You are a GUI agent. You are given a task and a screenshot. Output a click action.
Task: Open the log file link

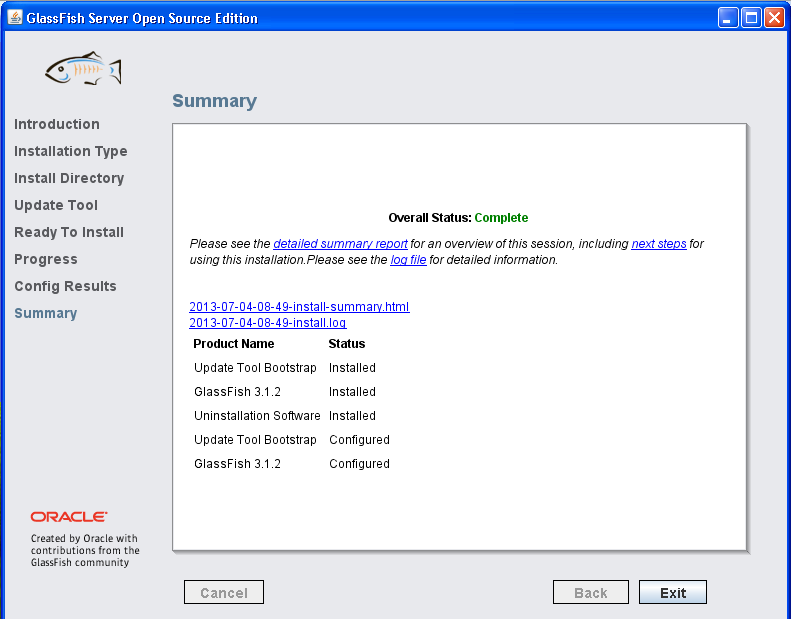click(x=408, y=260)
